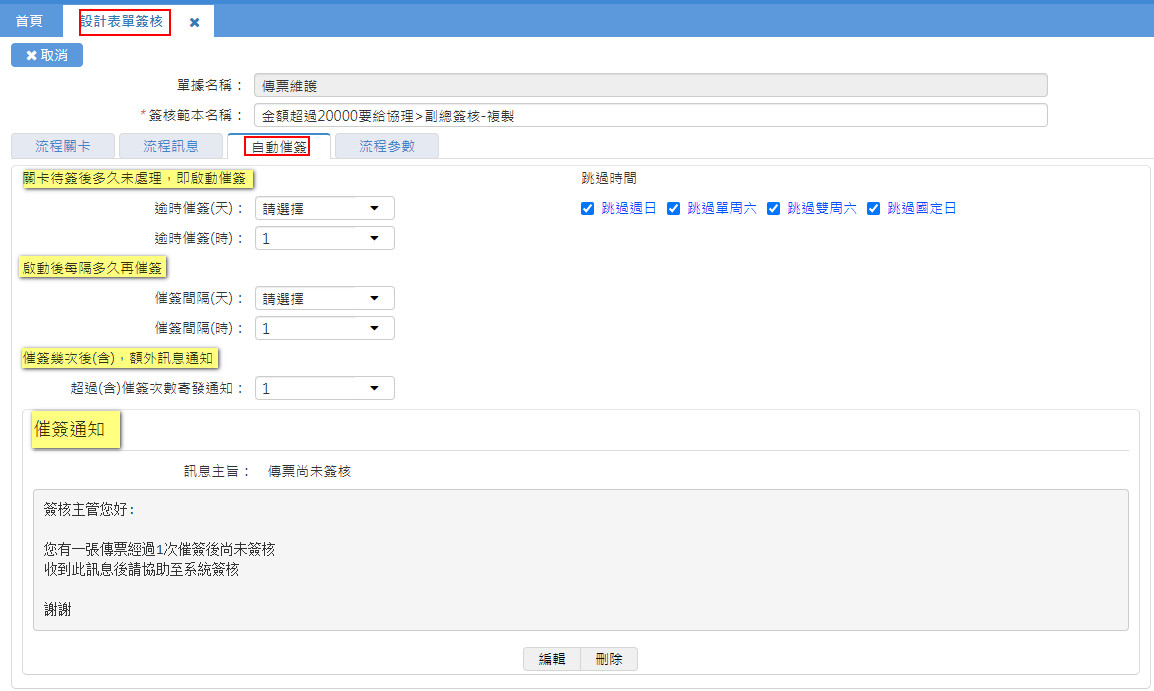Switch to the 流程訊息 tab

point(171,146)
